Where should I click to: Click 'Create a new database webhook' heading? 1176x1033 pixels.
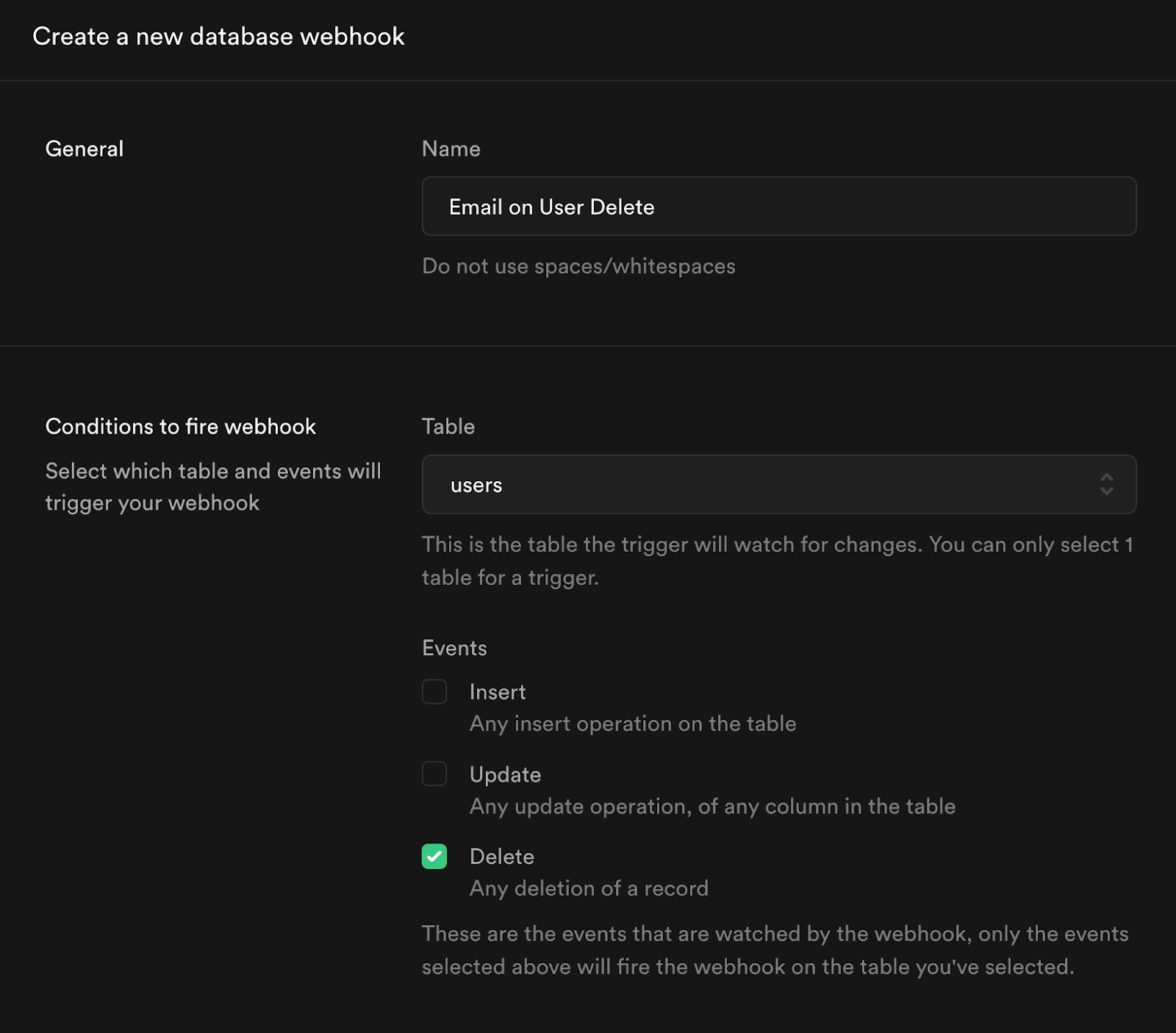click(x=219, y=36)
